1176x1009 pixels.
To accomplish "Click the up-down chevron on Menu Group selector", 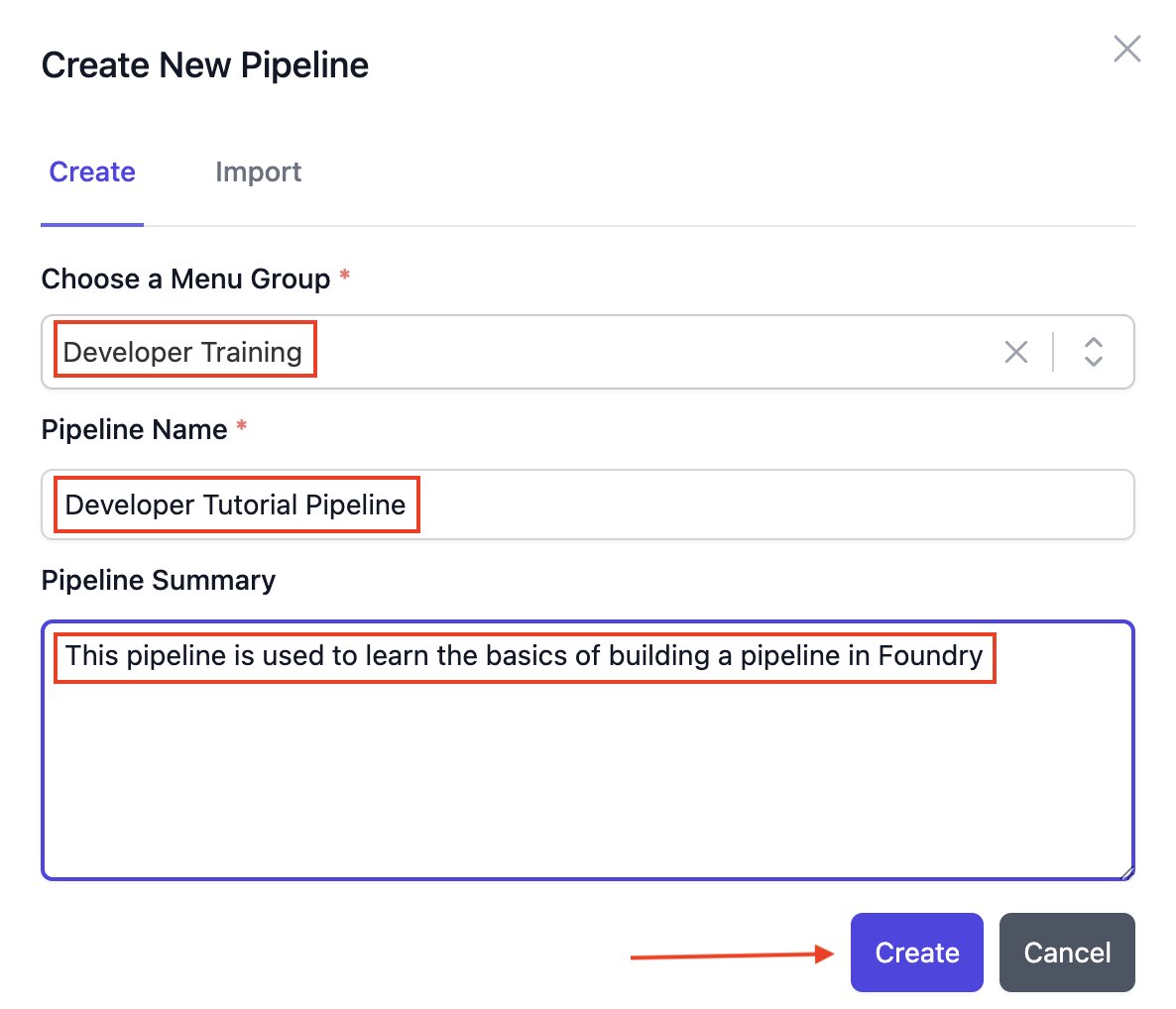I will pos(1093,351).
